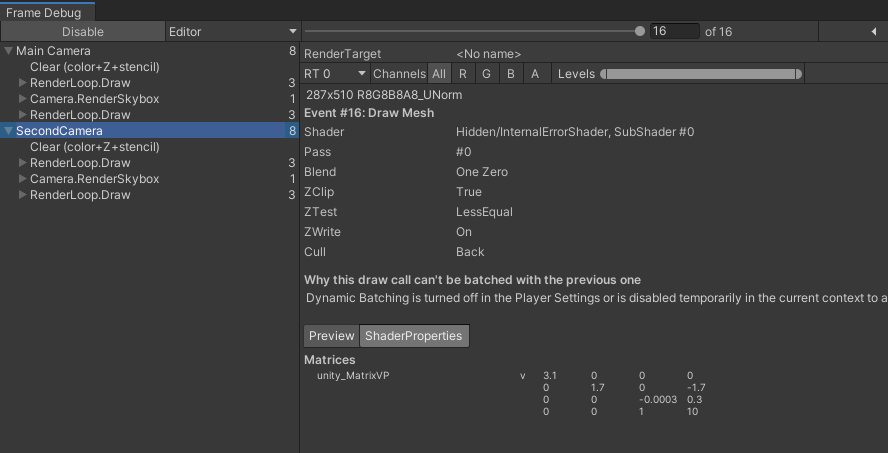The width and height of the screenshot is (888, 453).
Task: Toggle the All channels button
Action: click(439, 74)
